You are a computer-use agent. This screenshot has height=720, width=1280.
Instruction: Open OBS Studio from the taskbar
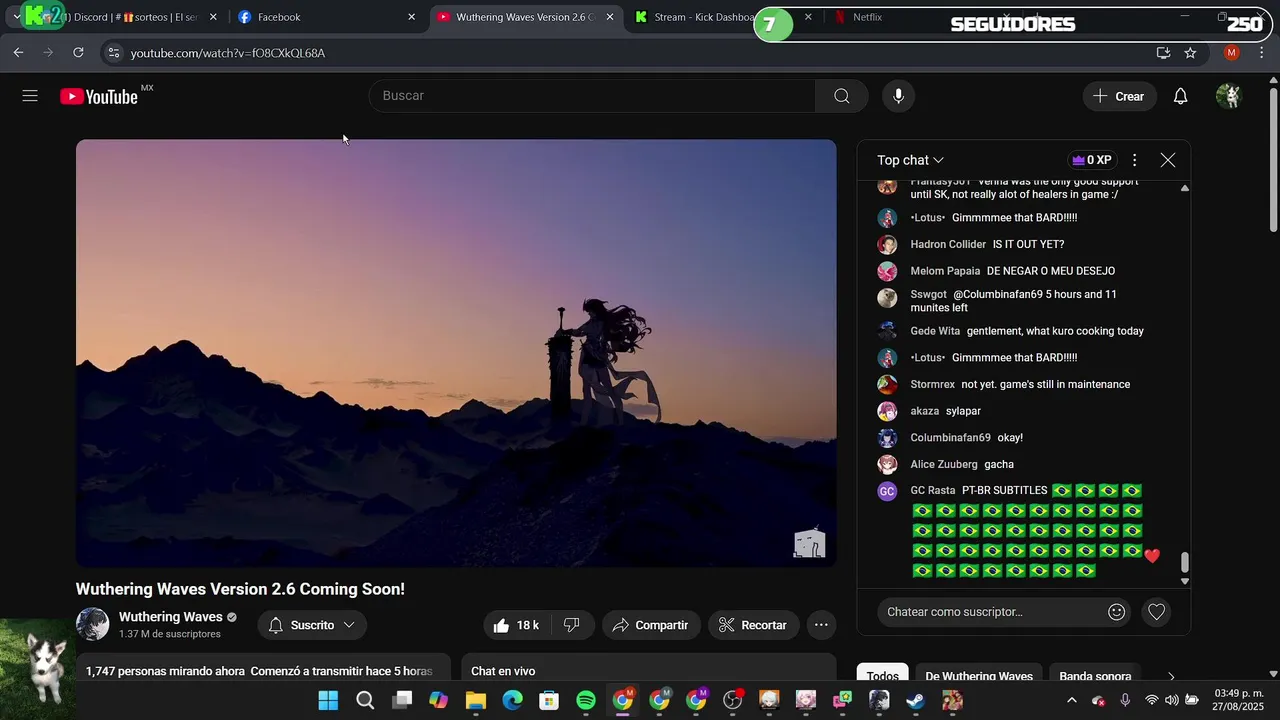(732, 701)
